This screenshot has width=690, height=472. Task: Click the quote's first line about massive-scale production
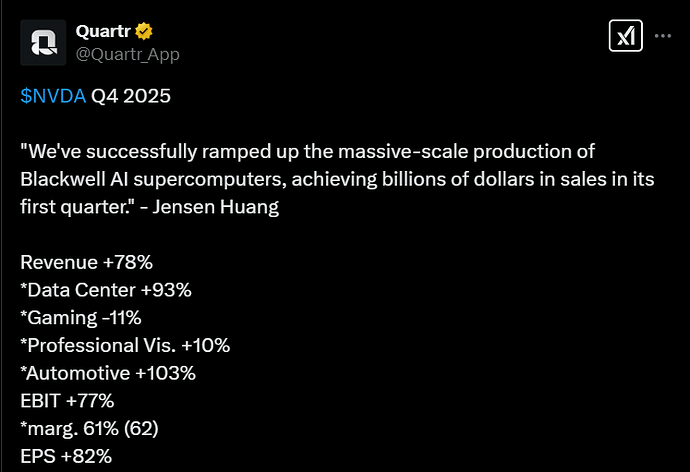click(x=308, y=152)
